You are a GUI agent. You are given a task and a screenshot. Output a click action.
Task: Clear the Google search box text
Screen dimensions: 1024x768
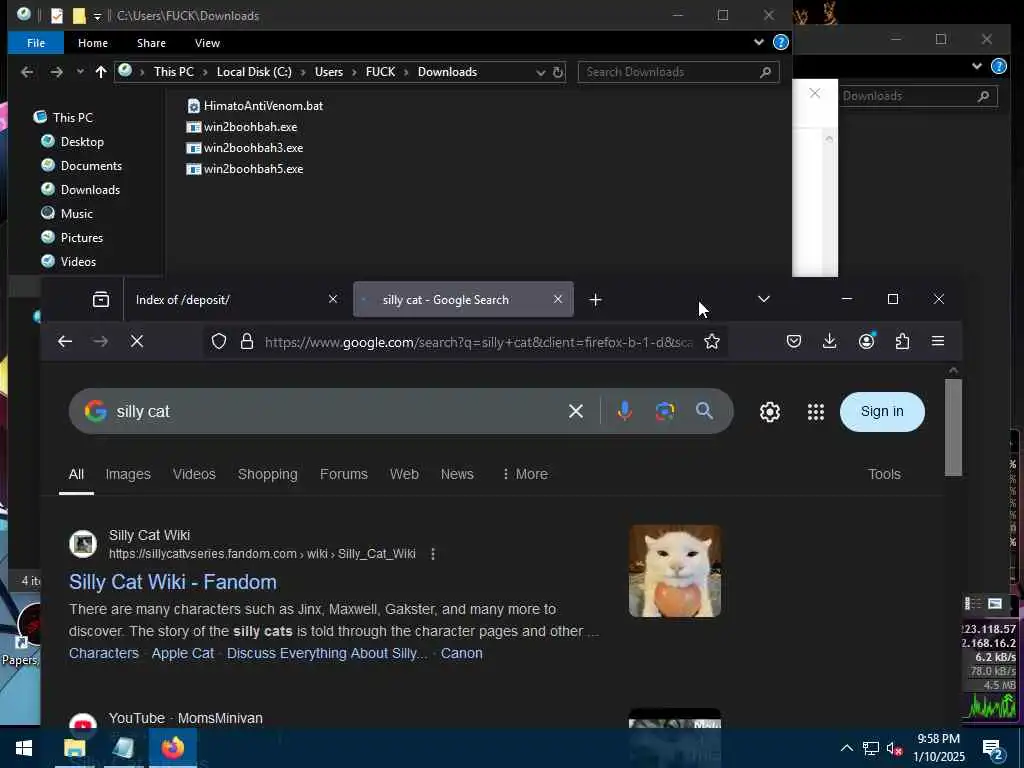tap(575, 411)
